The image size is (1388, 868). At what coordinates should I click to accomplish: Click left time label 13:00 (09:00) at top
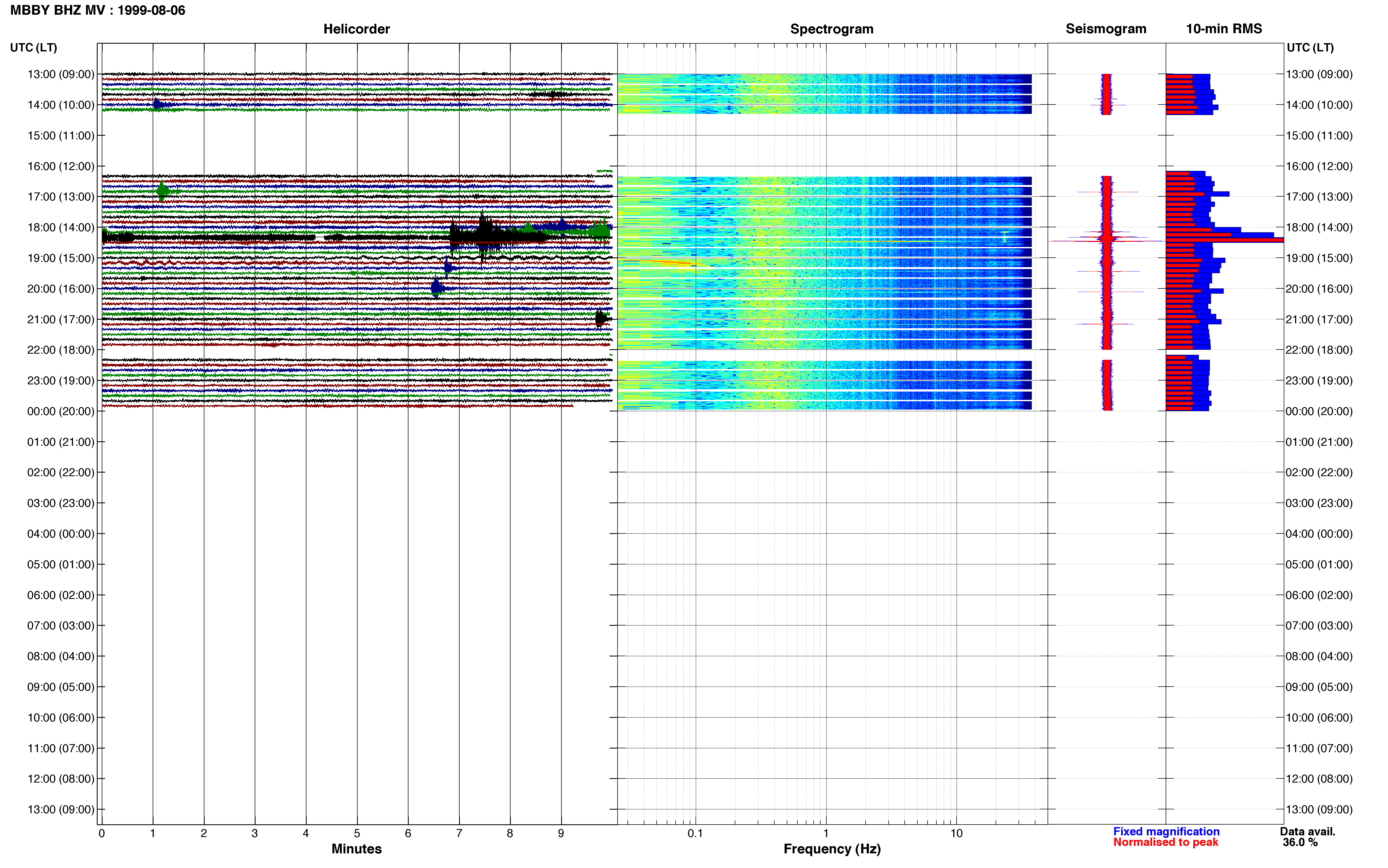click(61, 74)
